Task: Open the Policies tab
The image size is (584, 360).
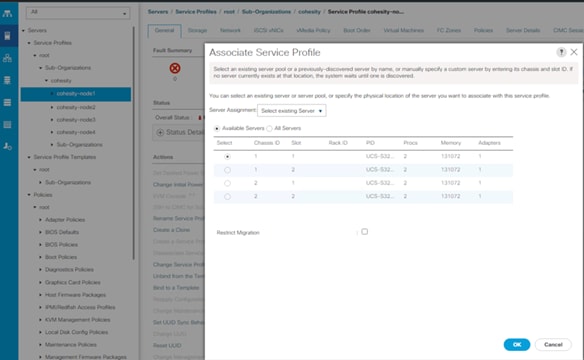Action: [483, 31]
